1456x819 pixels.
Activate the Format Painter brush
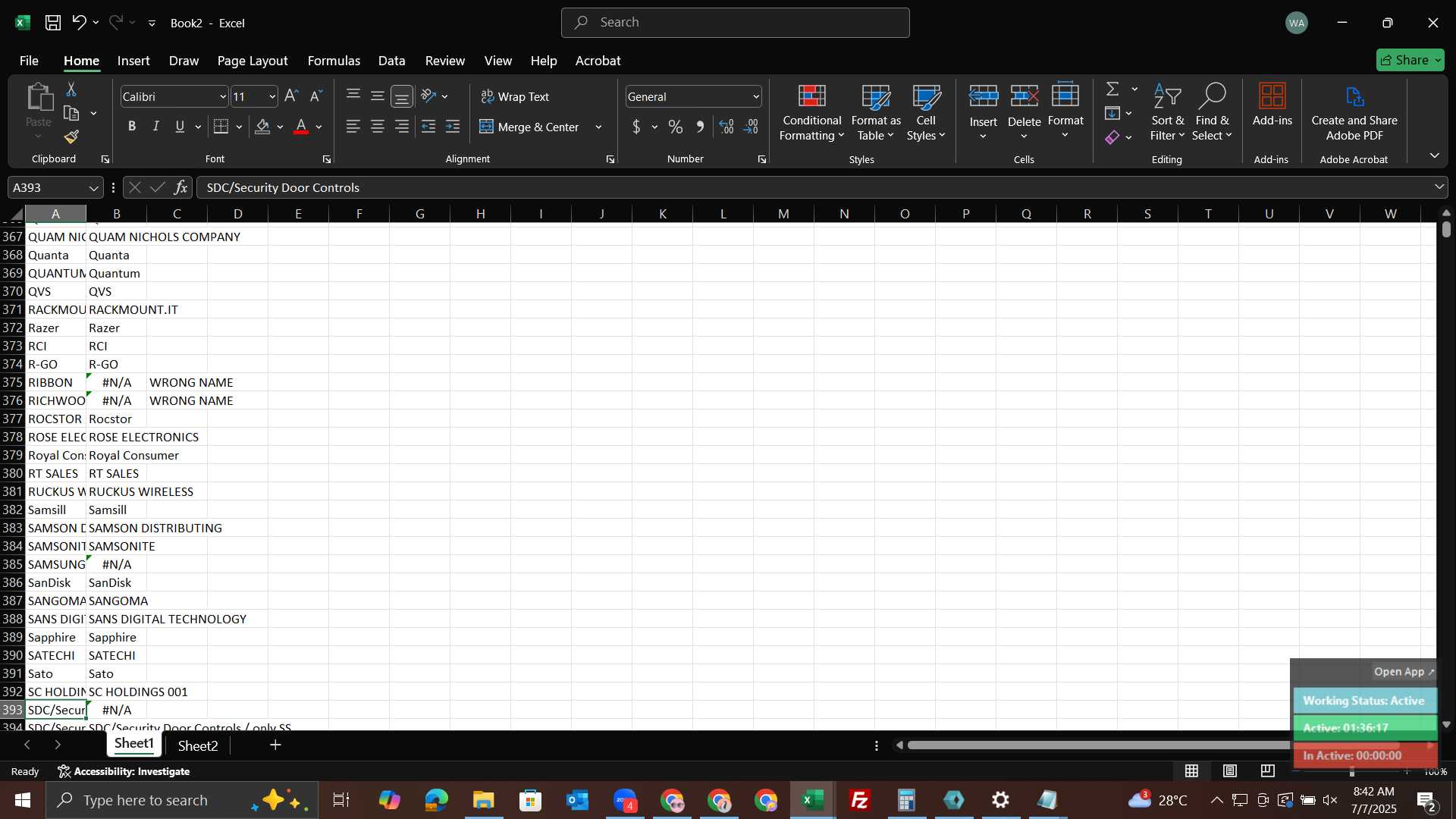71,137
